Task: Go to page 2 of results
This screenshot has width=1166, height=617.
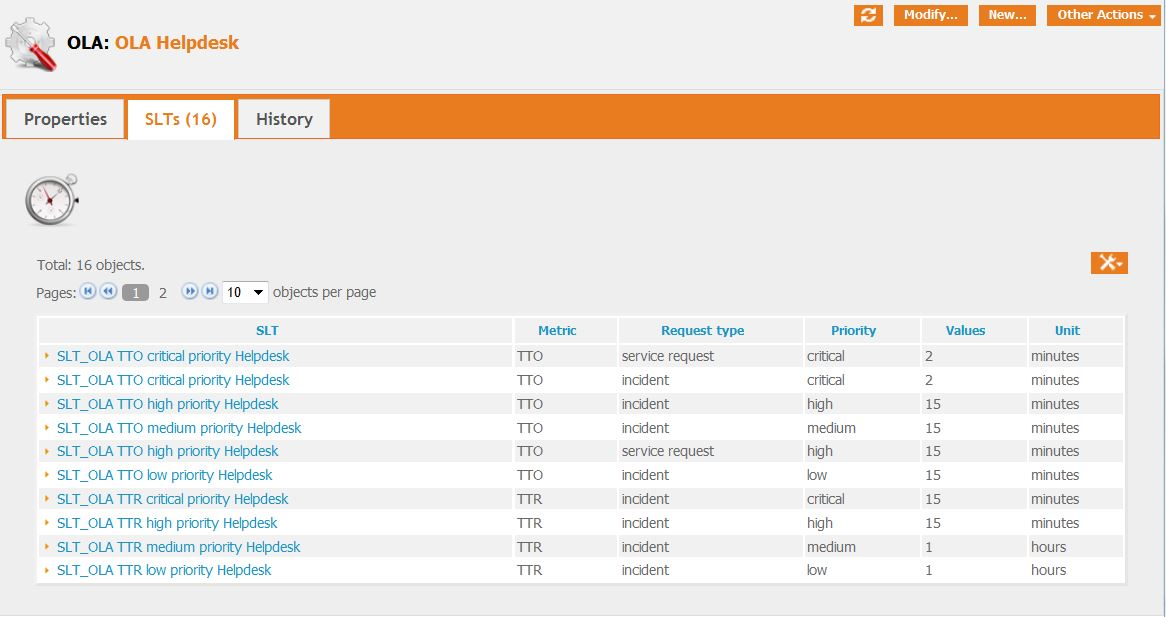Action: [x=163, y=293]
